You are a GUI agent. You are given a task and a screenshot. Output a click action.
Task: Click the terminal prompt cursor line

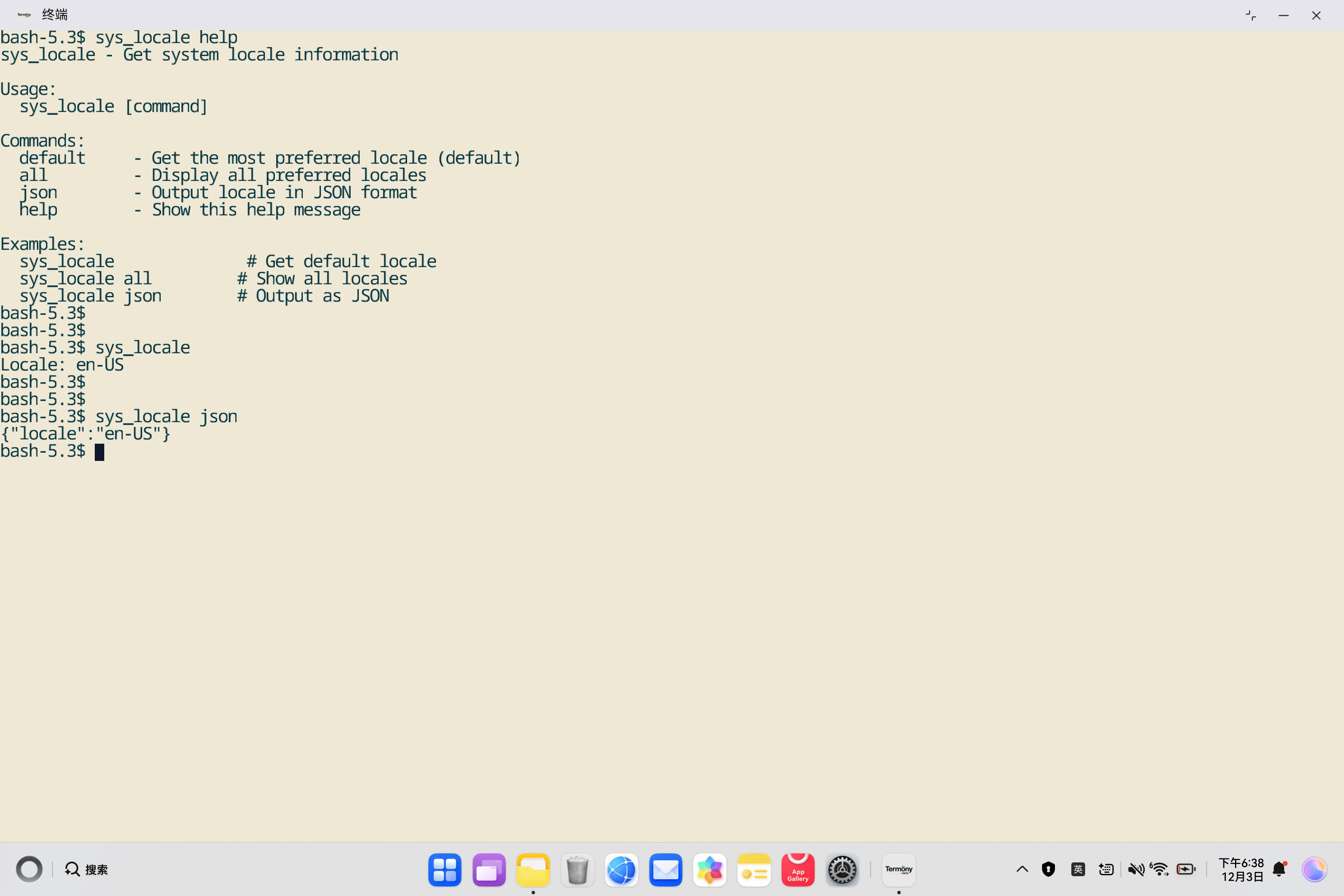[x=100, y=452]
